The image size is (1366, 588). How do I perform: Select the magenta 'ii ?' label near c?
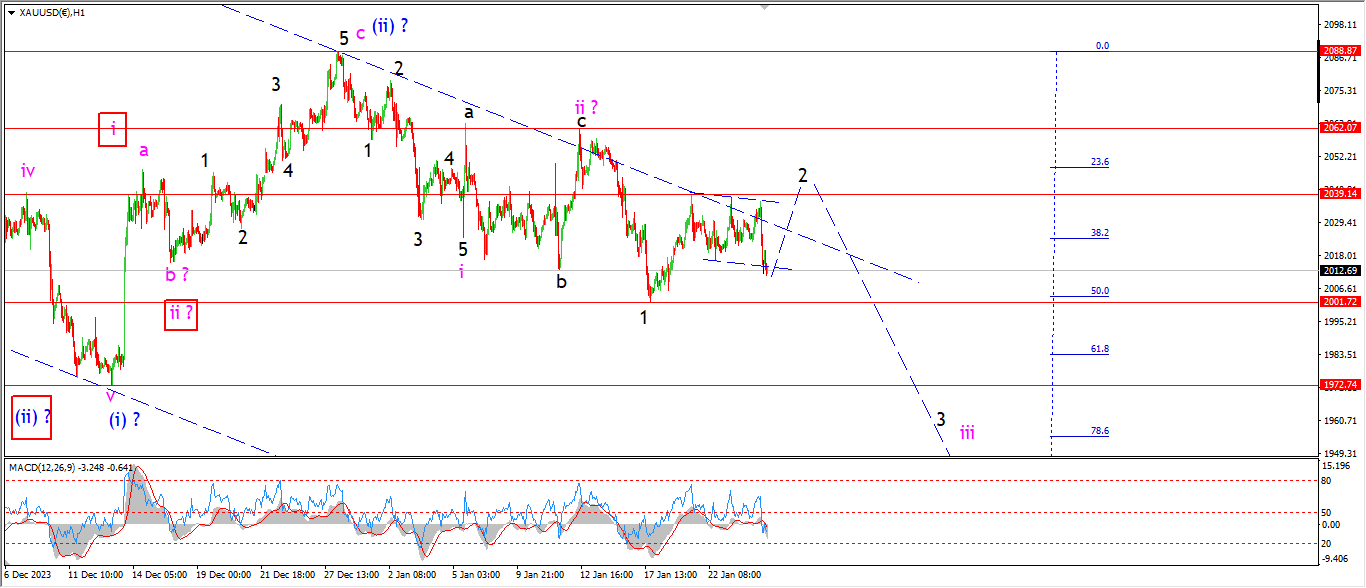pyautogui.click(x=587, y=106)
